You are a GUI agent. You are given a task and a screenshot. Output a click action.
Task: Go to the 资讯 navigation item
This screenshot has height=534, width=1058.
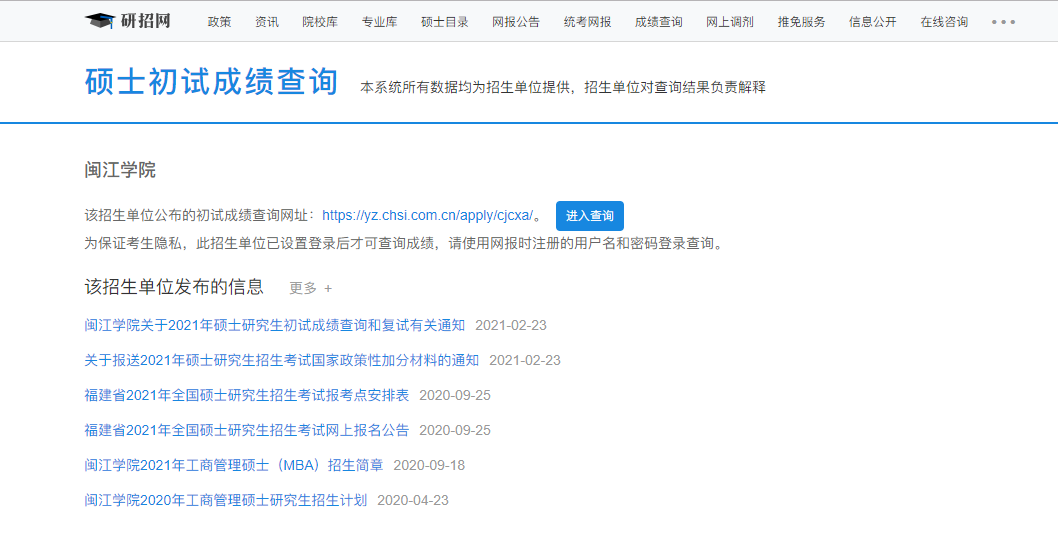267,22
